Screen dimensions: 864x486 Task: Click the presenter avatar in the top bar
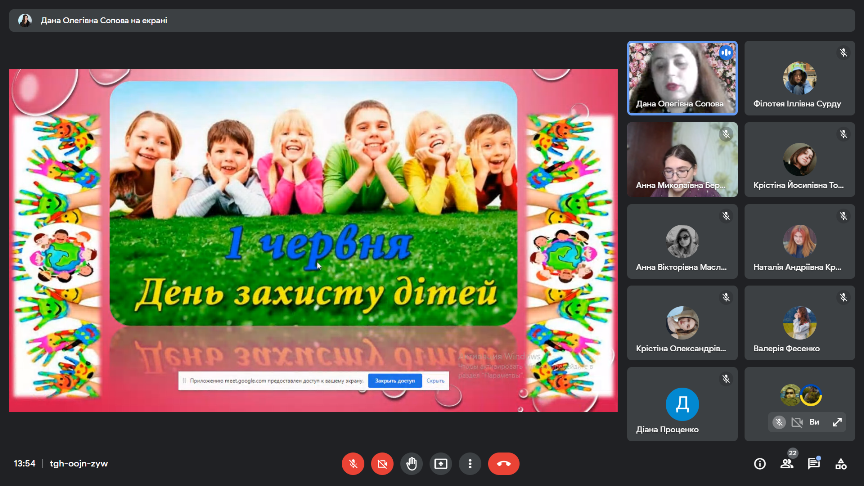(x=25, y=20)
